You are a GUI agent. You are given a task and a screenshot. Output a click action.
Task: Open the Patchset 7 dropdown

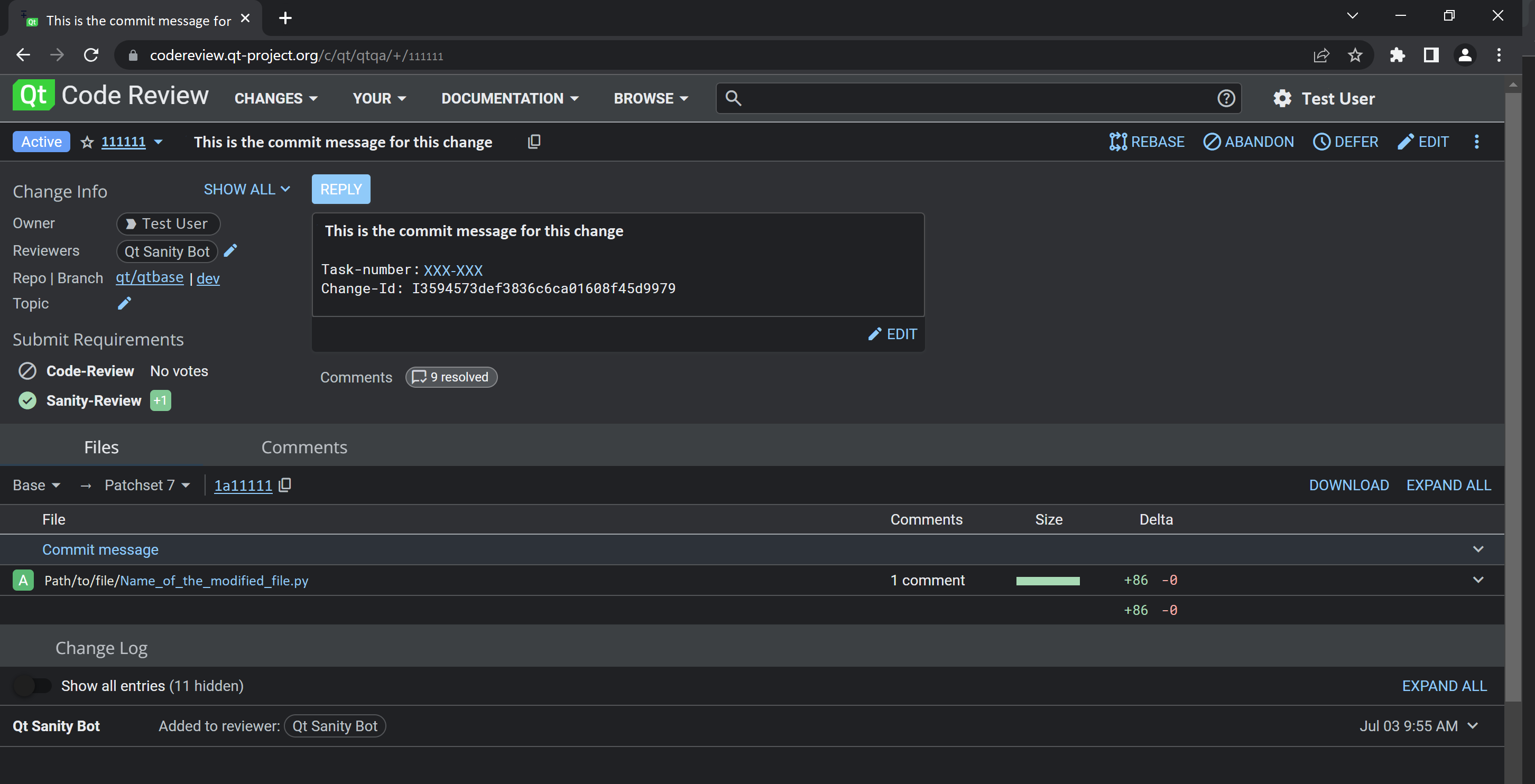(x=147, y=485)
